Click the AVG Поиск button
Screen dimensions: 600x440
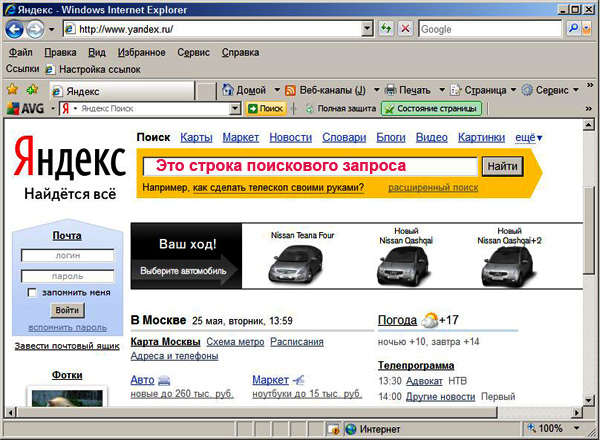[x=265, y=109]
